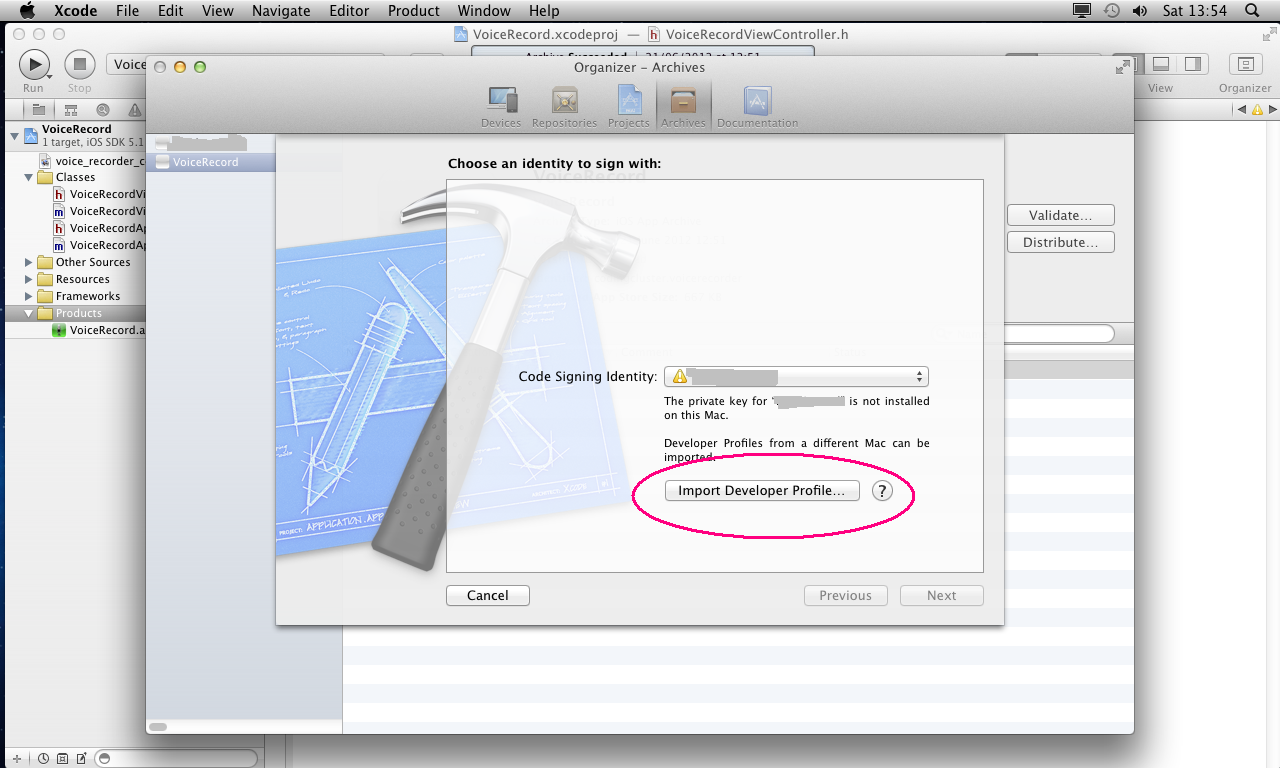The height and width of the screenshot is (768, 1280).
Task: Enter full screen for the Organizer window
Action: point(1123,67)
